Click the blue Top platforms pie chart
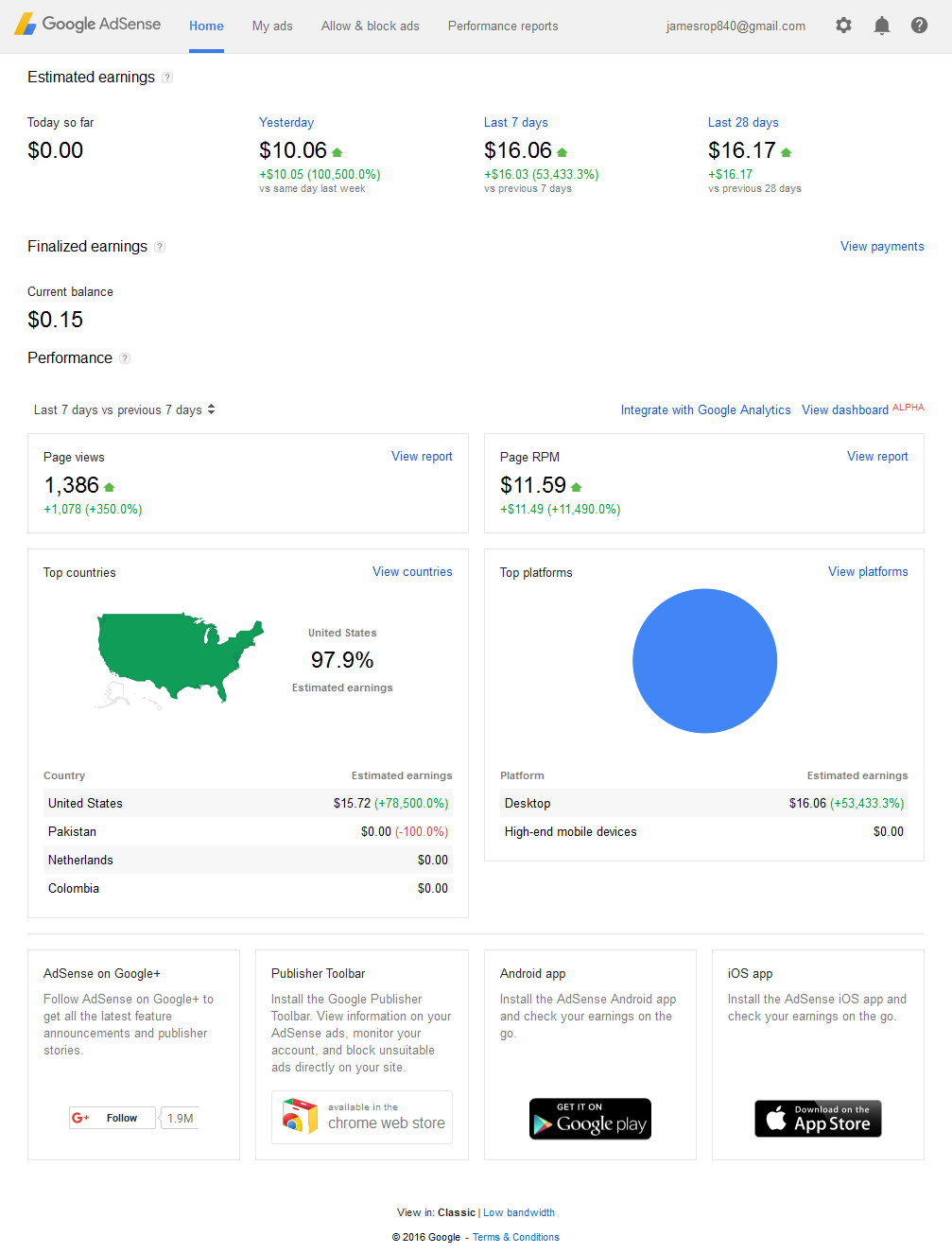This screenshot has height=1253, width=952. 704,661
